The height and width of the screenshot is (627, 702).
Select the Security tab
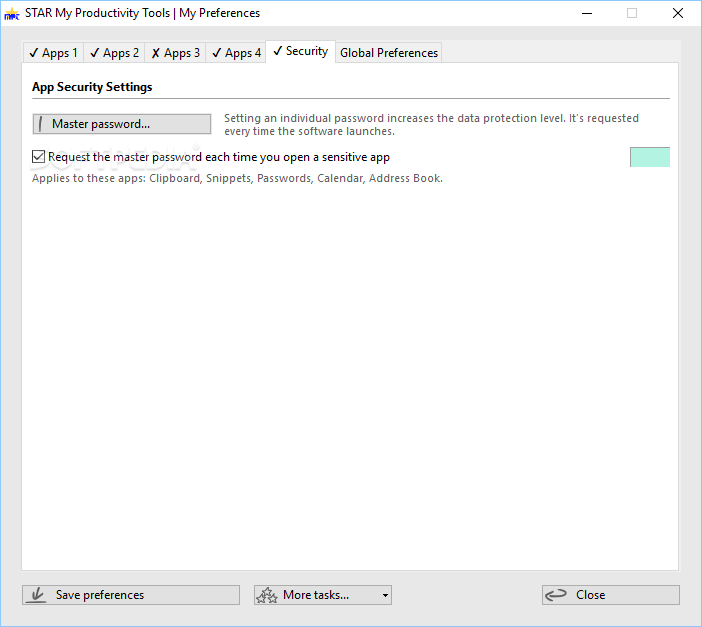click(300, 52)
